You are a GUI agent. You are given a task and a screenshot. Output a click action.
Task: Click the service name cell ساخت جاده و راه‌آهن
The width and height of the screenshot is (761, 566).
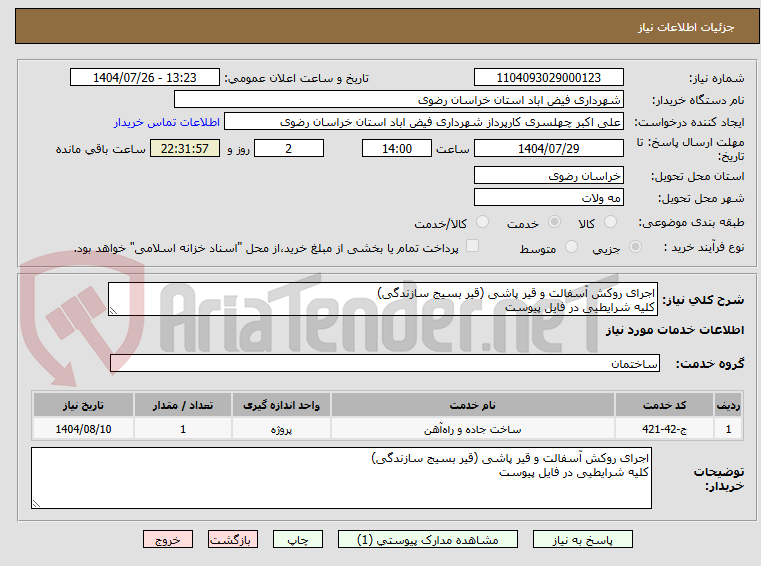pyautogui.click(x=473, y=429)
